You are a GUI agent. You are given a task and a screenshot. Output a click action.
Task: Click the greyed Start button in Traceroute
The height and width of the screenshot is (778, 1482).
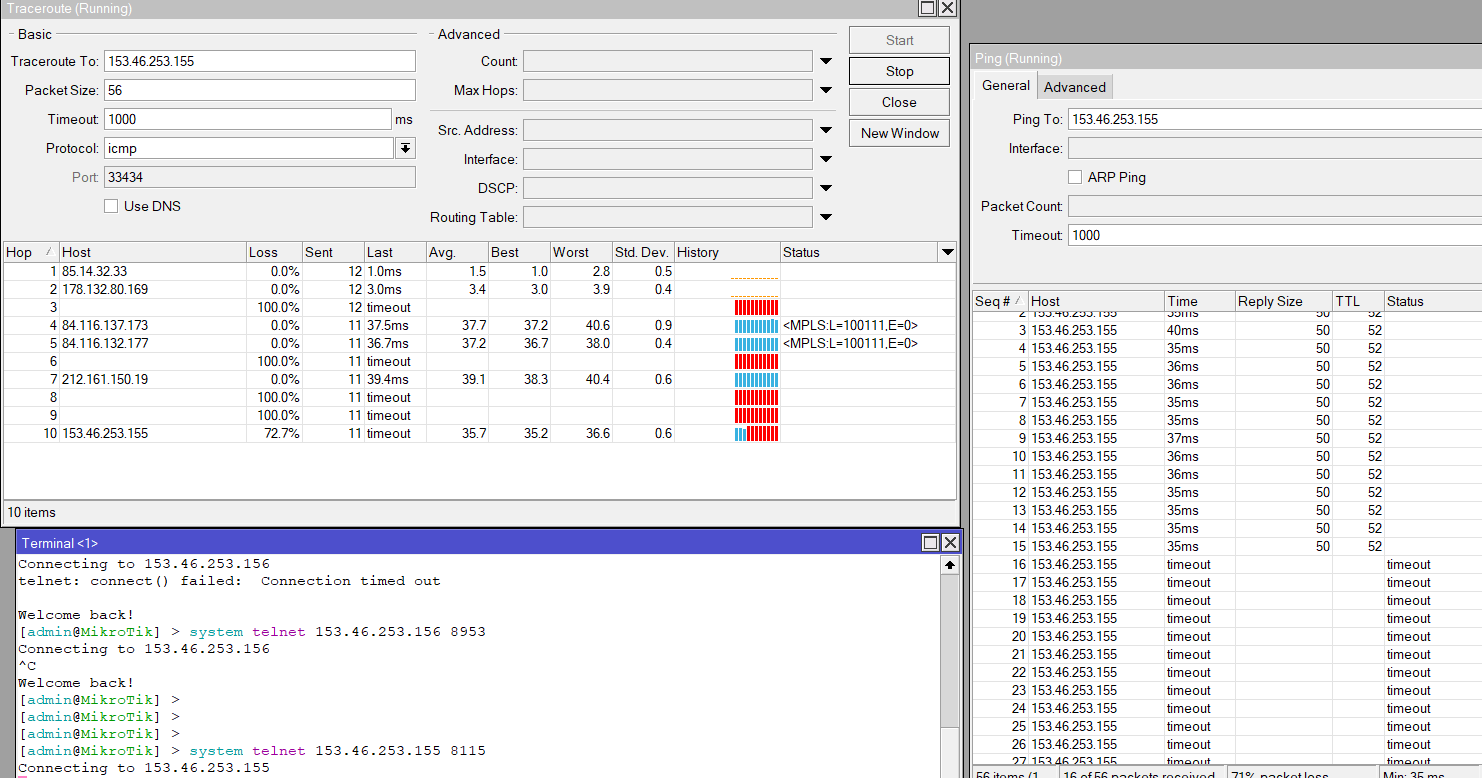click(899, 40)
